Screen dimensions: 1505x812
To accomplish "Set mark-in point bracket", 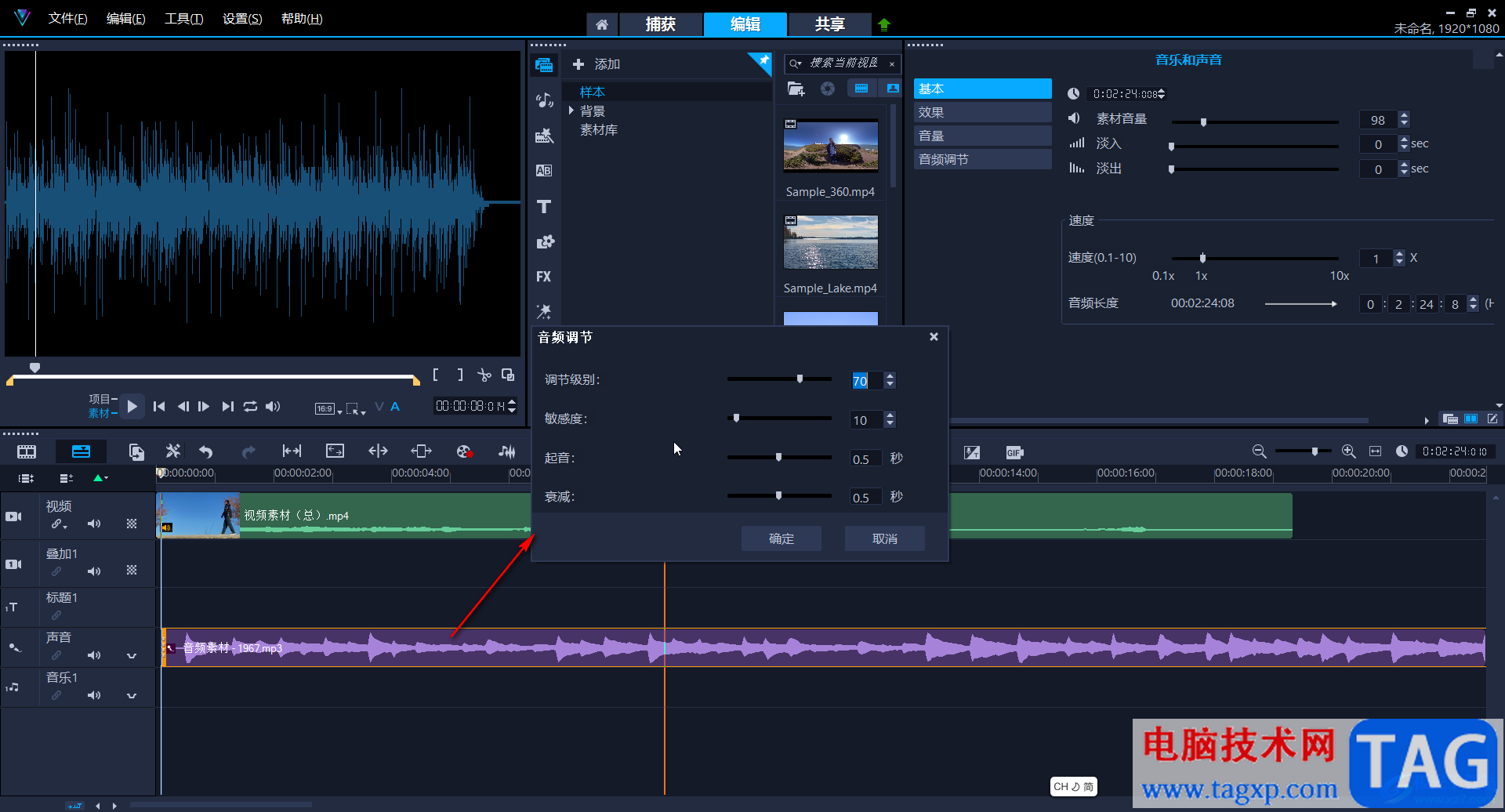I will [436, 375].
